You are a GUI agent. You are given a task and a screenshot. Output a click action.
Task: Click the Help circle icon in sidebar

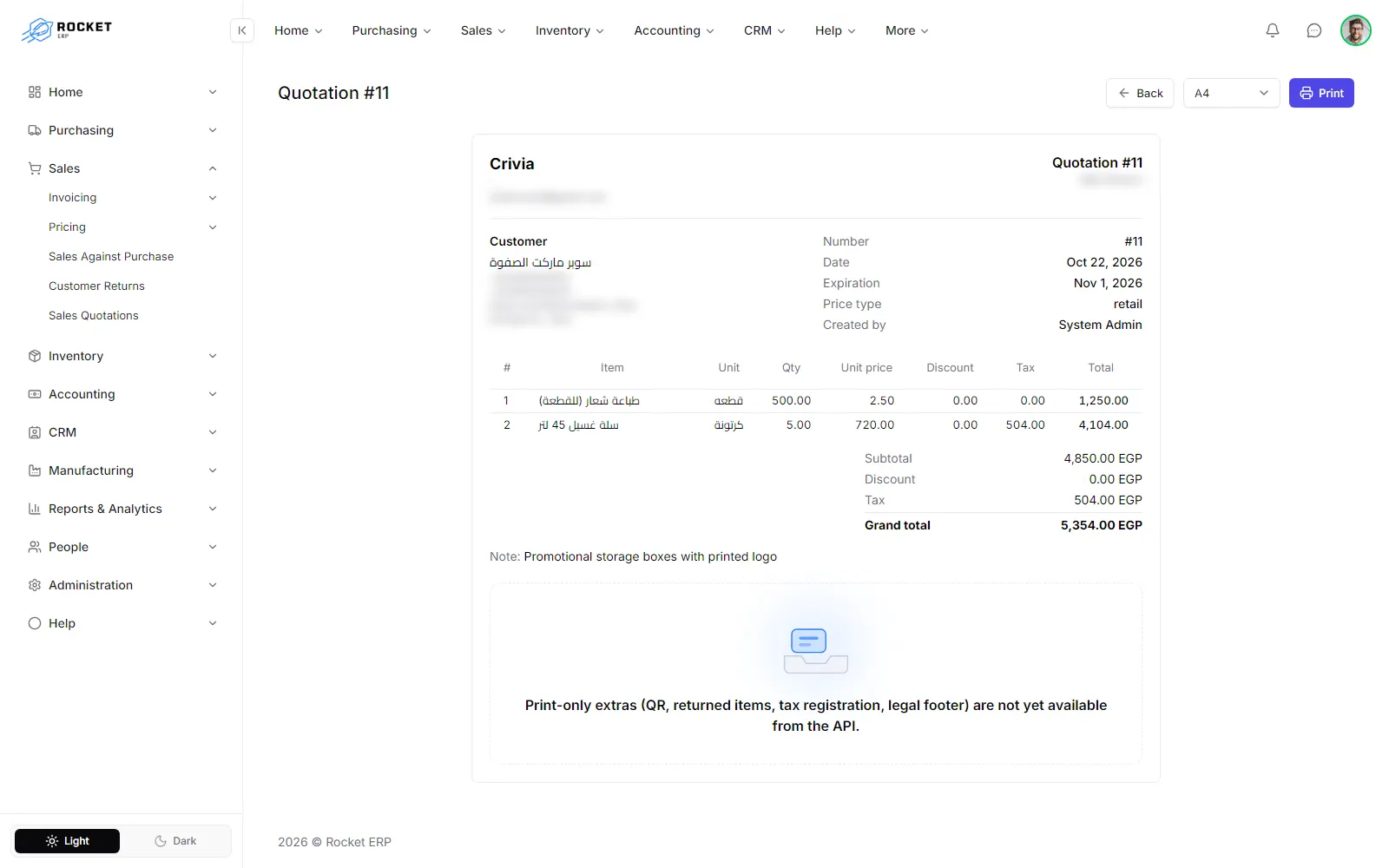coord(35,623)
